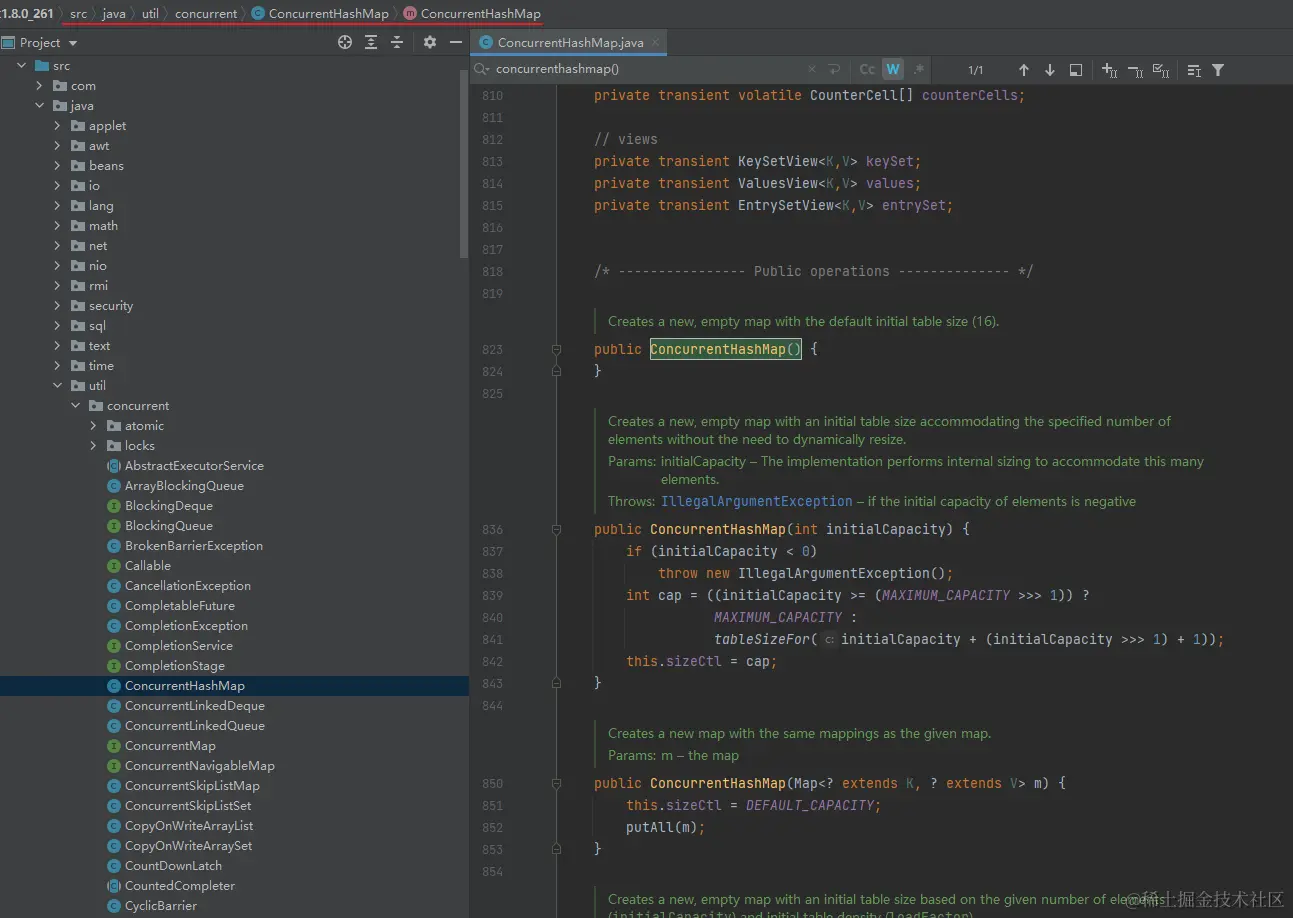Toggle Regex option in find bar
1293x918 pixels.
click(919, 70)
